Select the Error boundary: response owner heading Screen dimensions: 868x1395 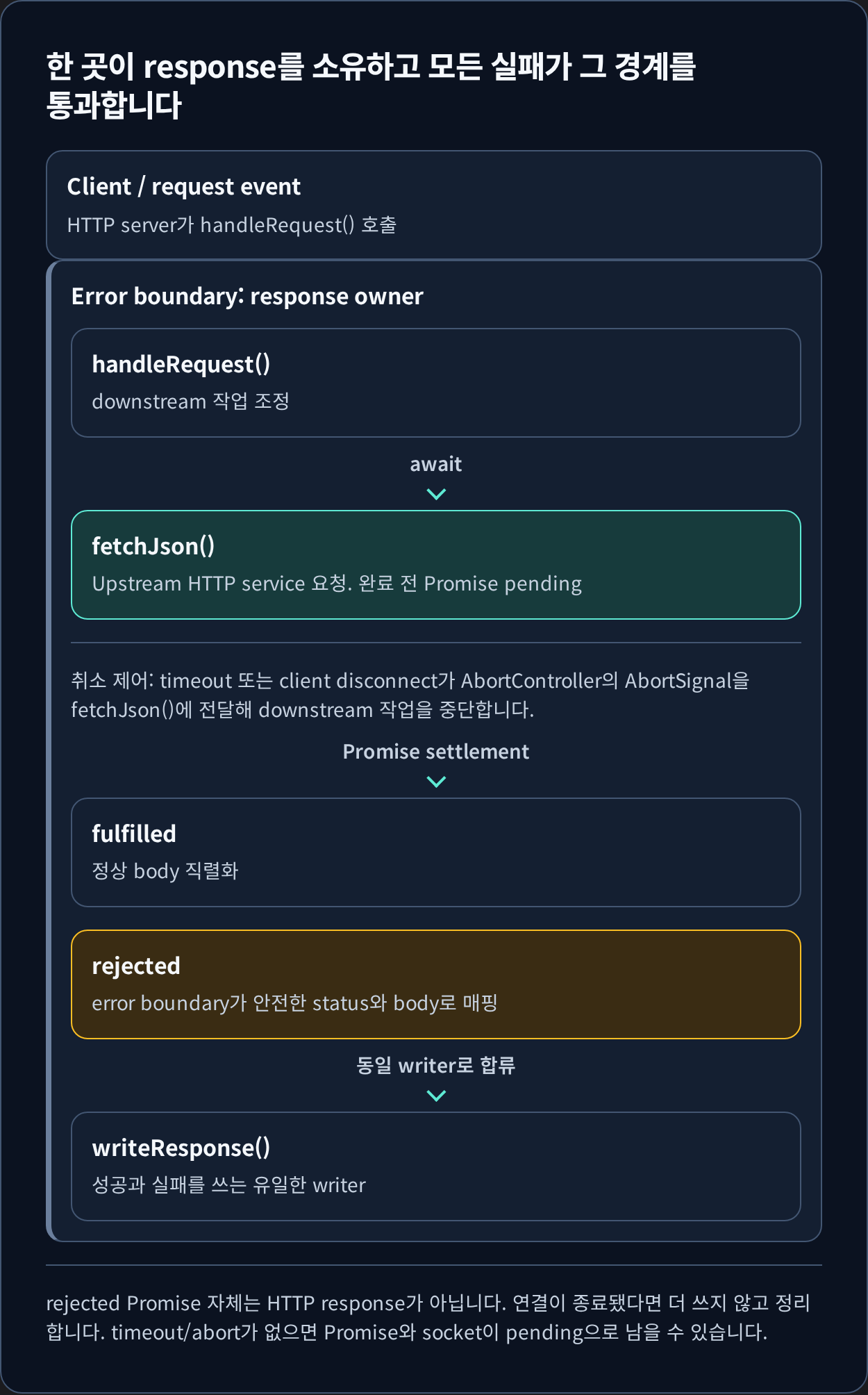click(247, 296)
